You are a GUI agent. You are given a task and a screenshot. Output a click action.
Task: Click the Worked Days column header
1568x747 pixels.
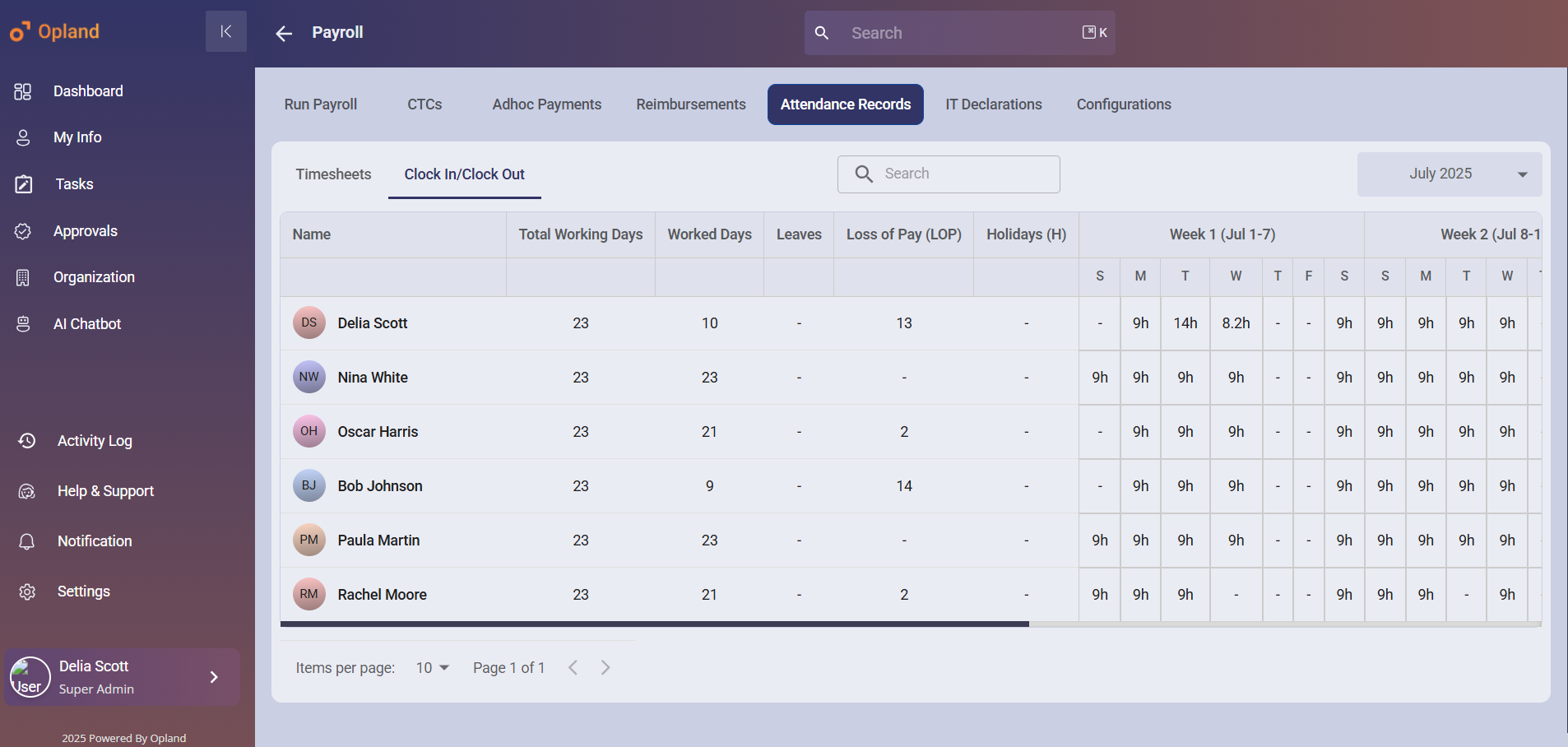709,234
